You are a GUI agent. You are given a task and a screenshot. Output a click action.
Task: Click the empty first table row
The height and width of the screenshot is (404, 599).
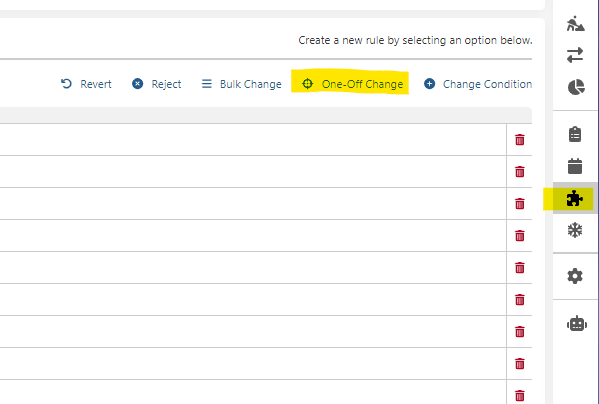tap(253, 139)
